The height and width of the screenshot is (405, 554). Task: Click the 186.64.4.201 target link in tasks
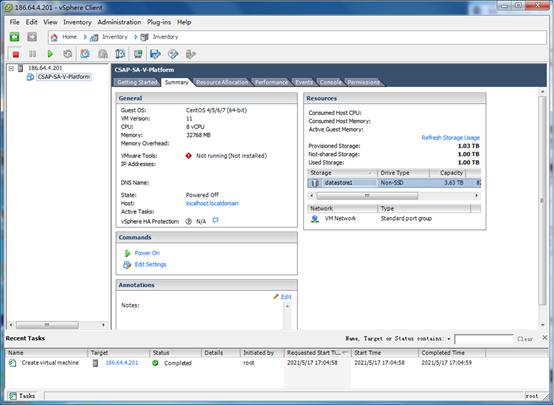122,363
